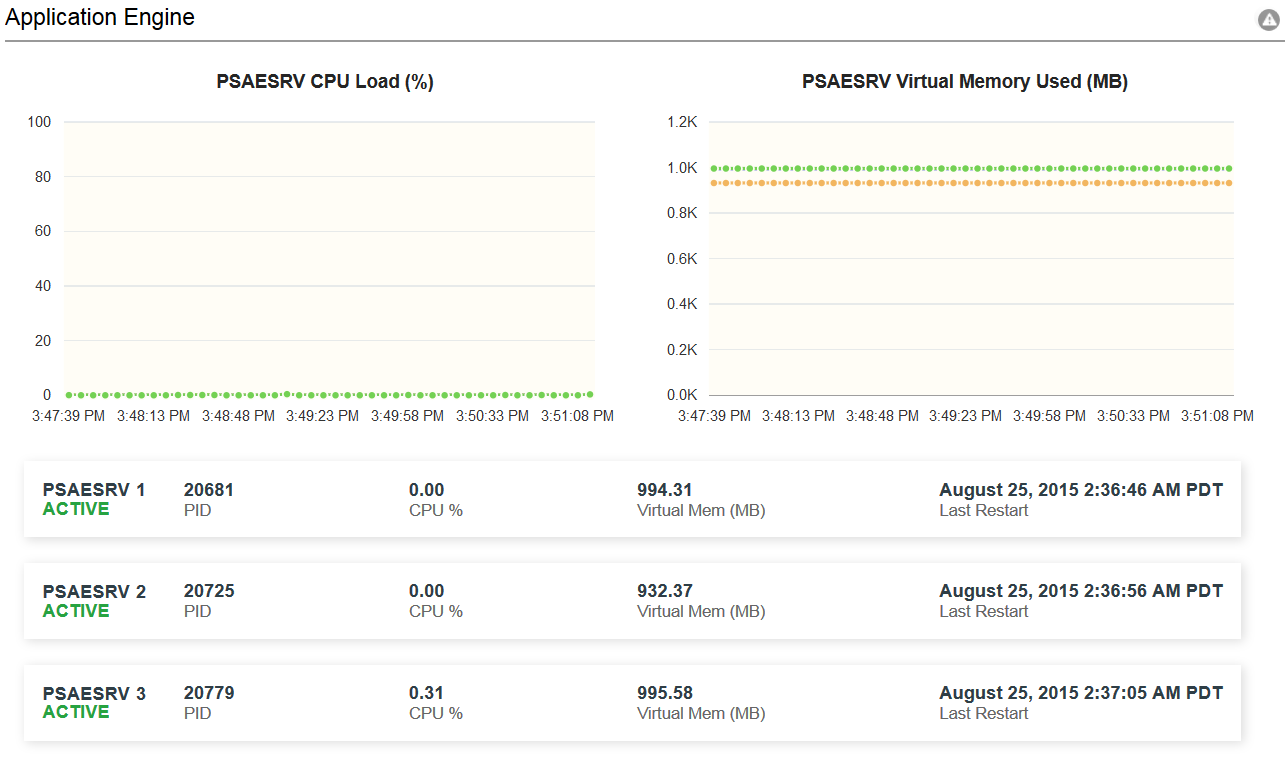Click the warning alert icon at top right
The height and width of the screenshot is (757, 1288).
[x=1269, y=19]
